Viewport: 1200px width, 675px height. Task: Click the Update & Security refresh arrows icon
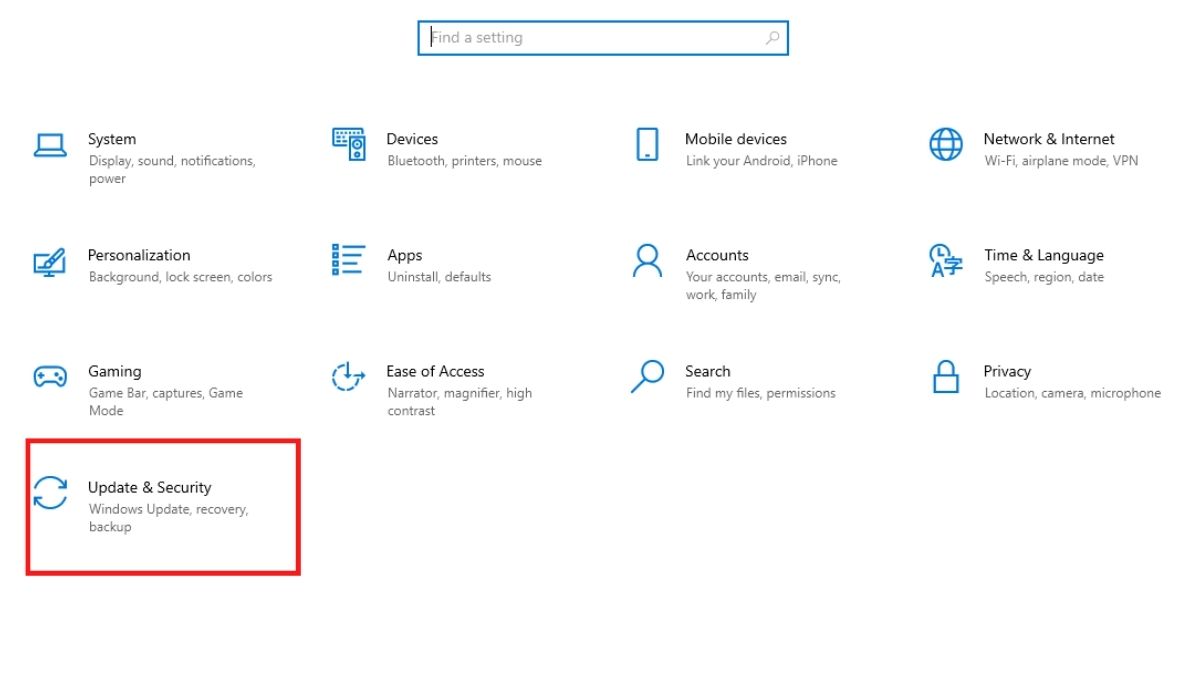click(x=50, y=493)
